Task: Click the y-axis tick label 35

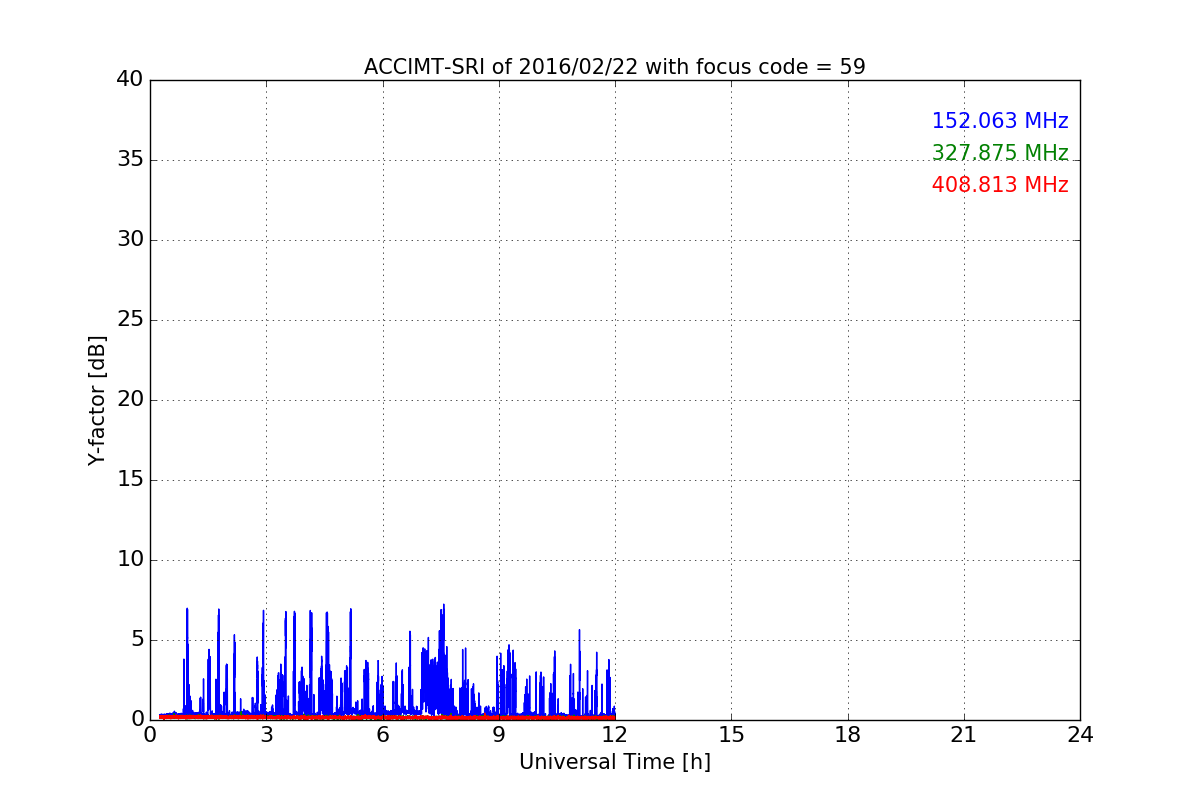Action: [130, 159]
